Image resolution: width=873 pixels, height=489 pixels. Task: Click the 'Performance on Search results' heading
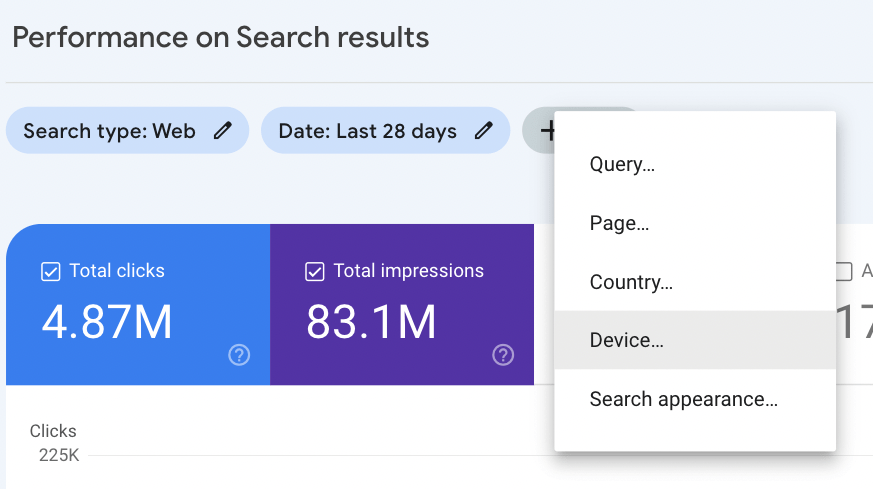221,38
